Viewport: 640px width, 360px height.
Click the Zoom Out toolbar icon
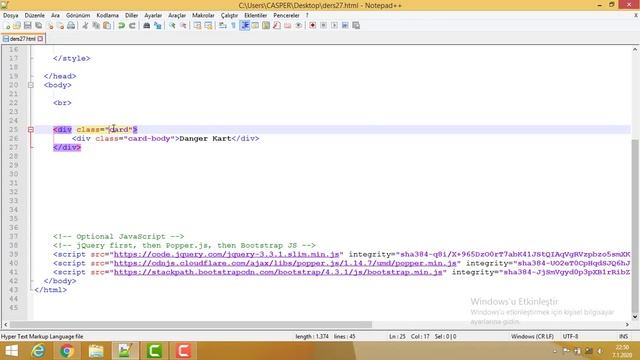(183, 25)
